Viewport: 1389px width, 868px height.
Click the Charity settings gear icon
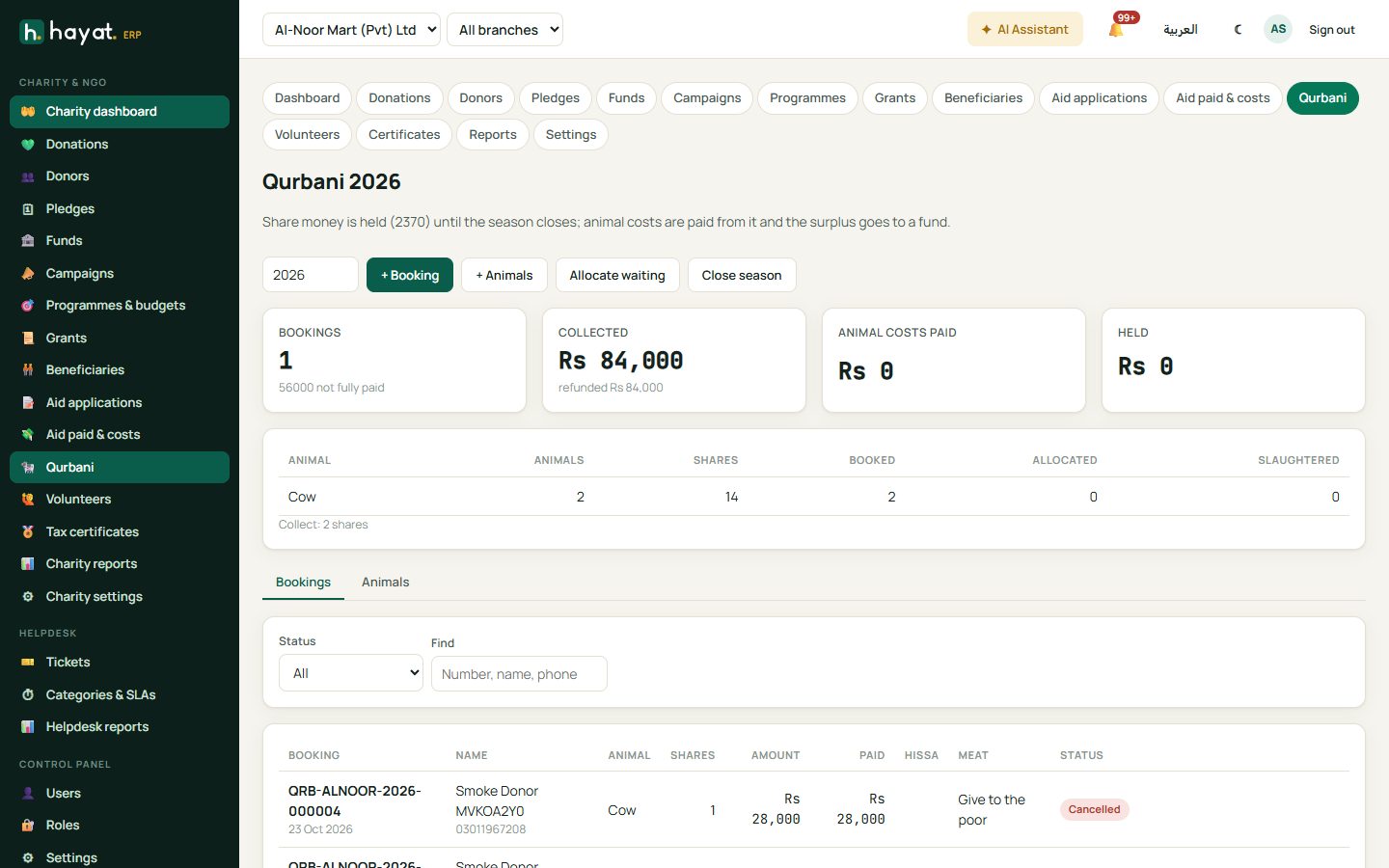point(28,596)
